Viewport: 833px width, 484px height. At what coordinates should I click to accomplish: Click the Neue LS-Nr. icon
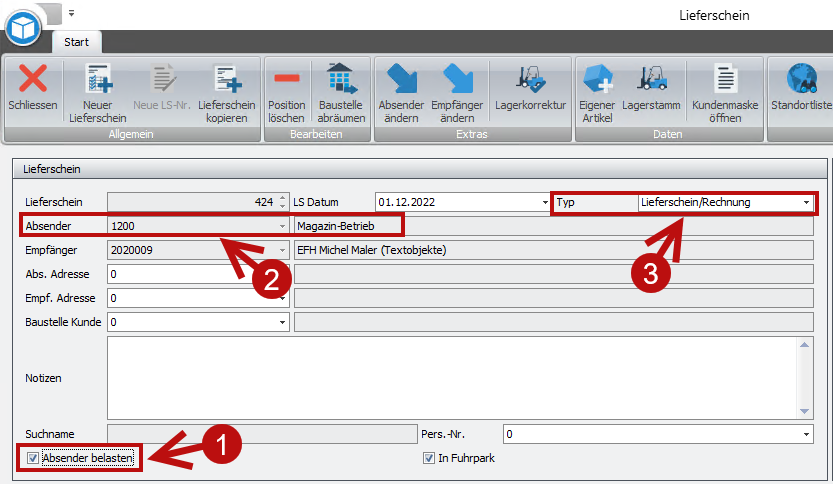point(162,79)
